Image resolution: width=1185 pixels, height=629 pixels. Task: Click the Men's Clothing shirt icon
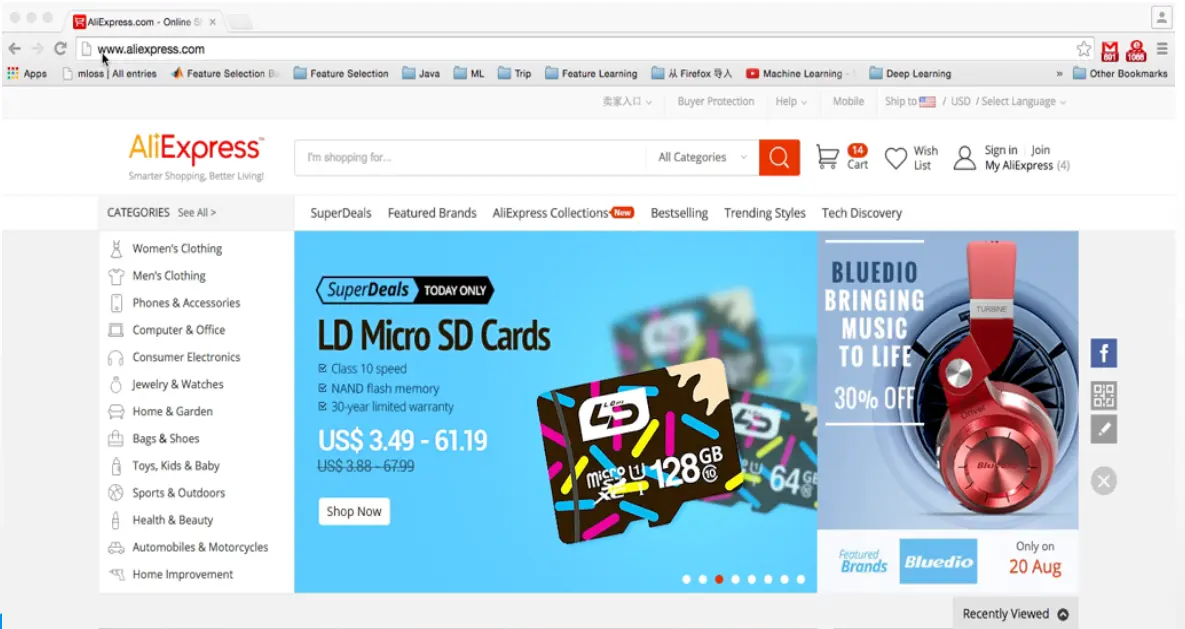pyautogui.click(x=116, y=276)
